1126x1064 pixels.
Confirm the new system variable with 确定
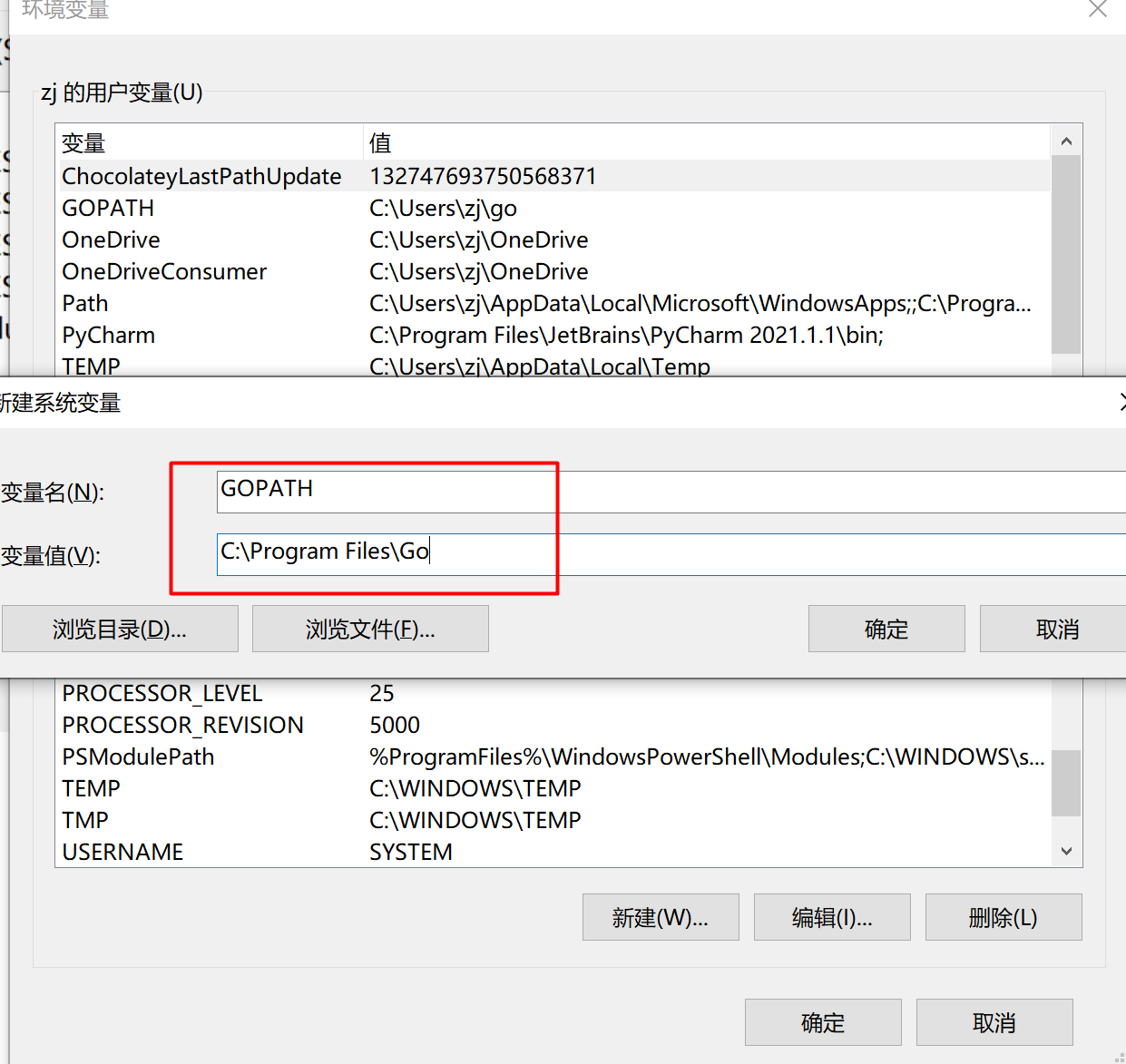pos(886,629)
